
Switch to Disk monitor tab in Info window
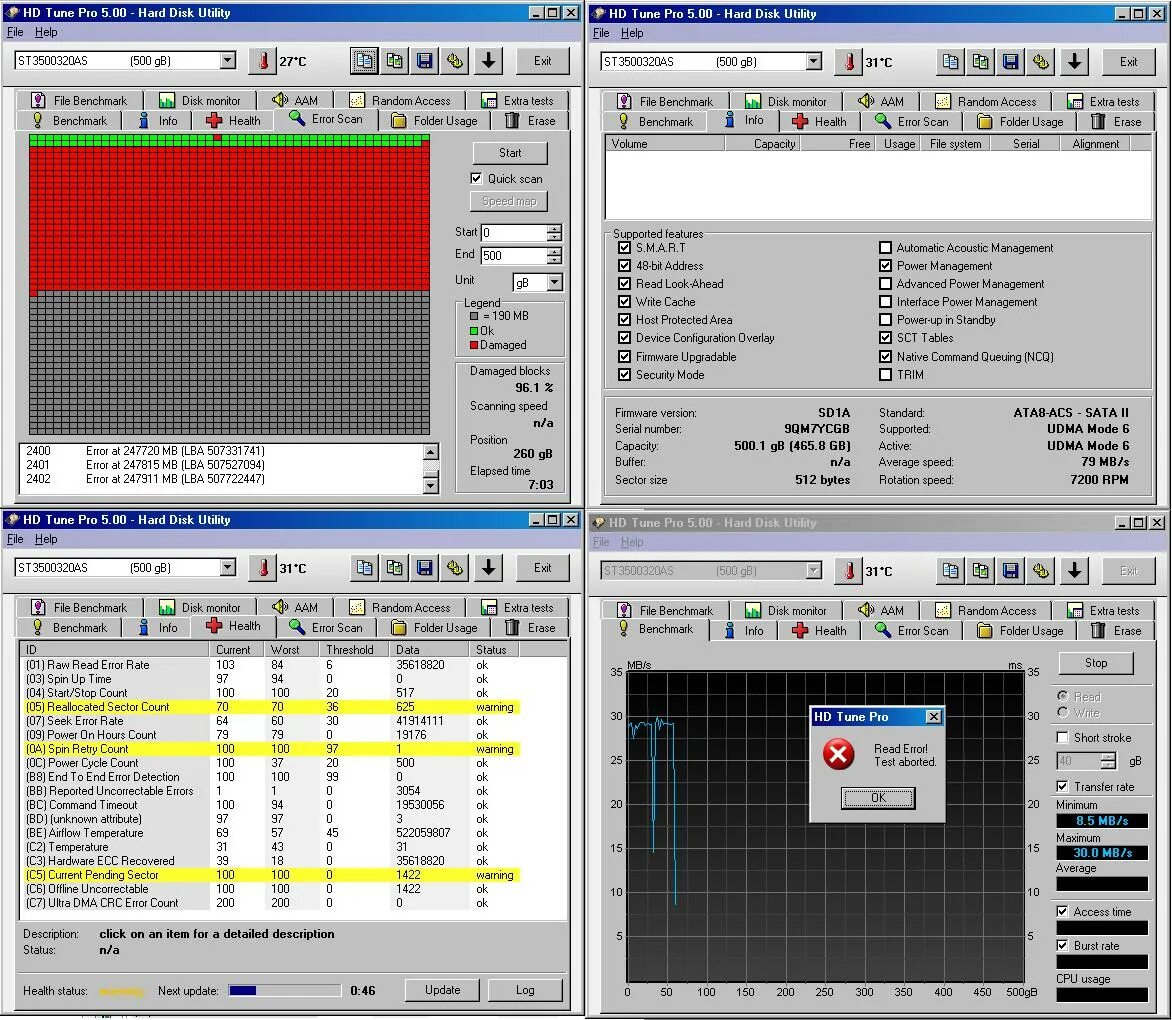tap(788, 101)
